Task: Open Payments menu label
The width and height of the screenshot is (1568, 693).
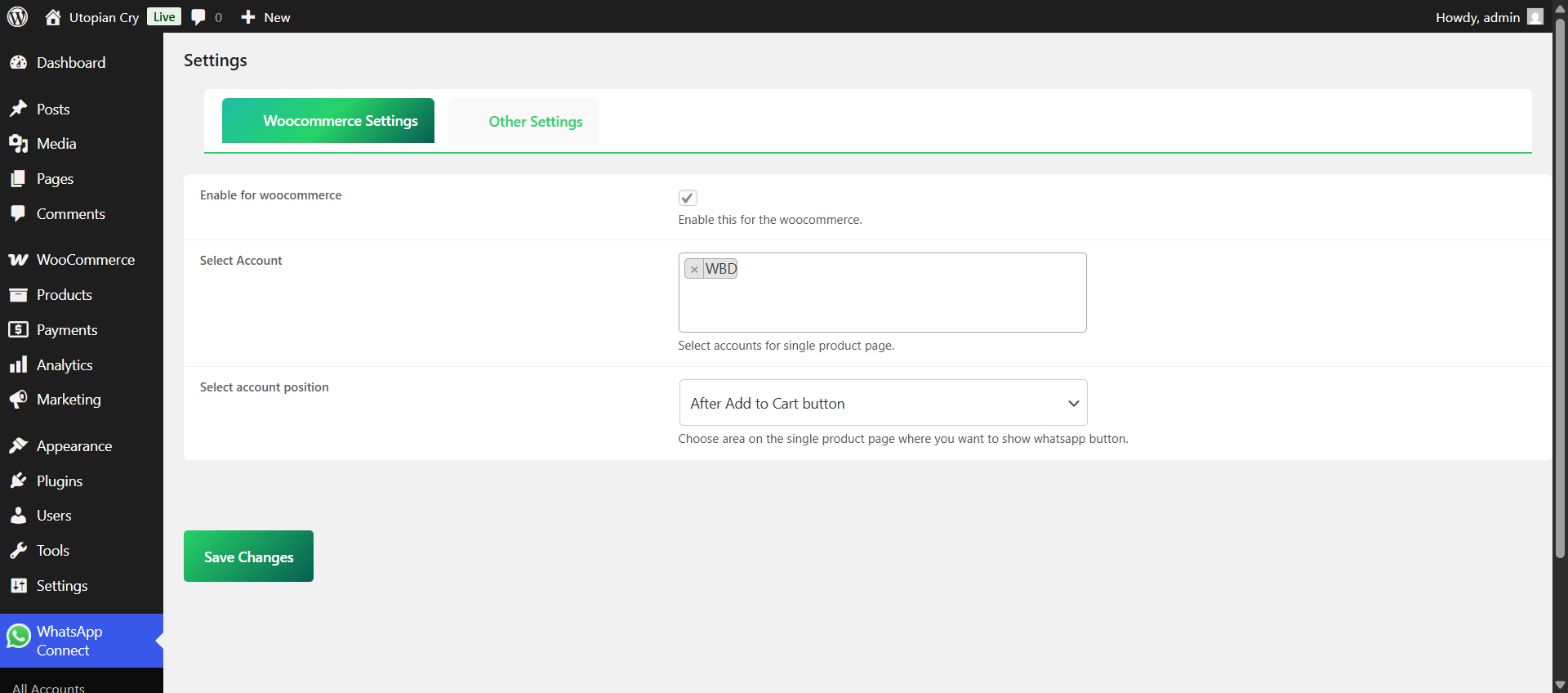Action: click(67, 329)
